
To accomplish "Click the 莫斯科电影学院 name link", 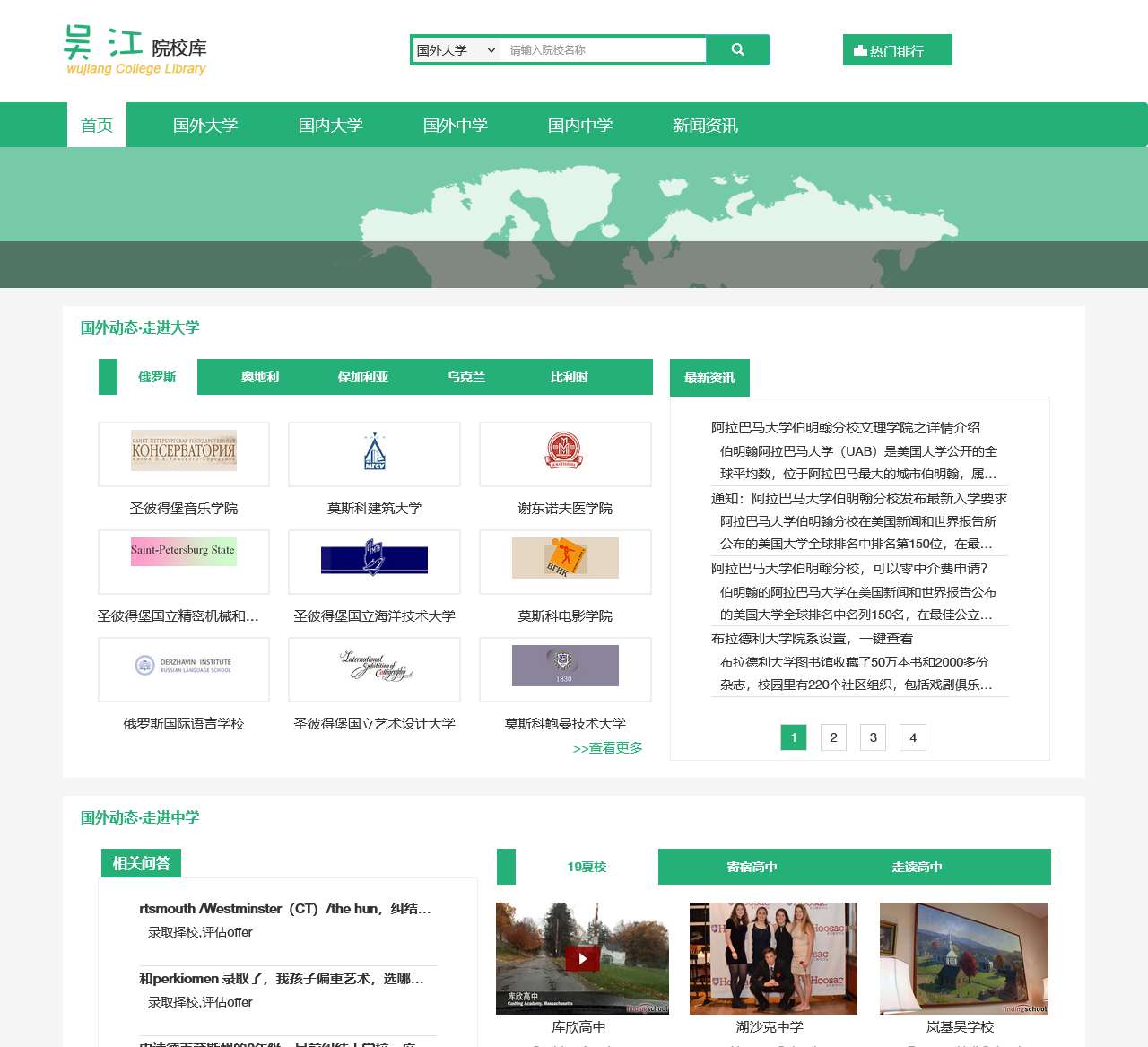I will [x=565, y=616].
